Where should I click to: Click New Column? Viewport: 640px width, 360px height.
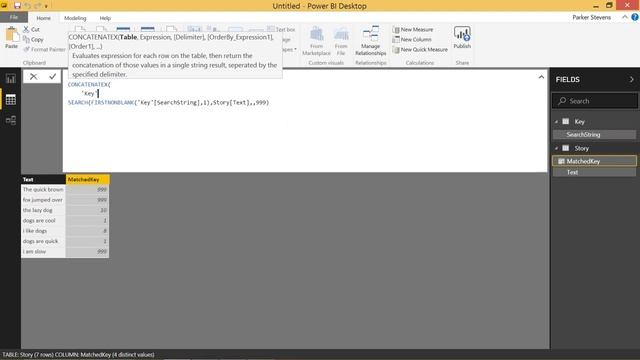click(x=412, y=40)
